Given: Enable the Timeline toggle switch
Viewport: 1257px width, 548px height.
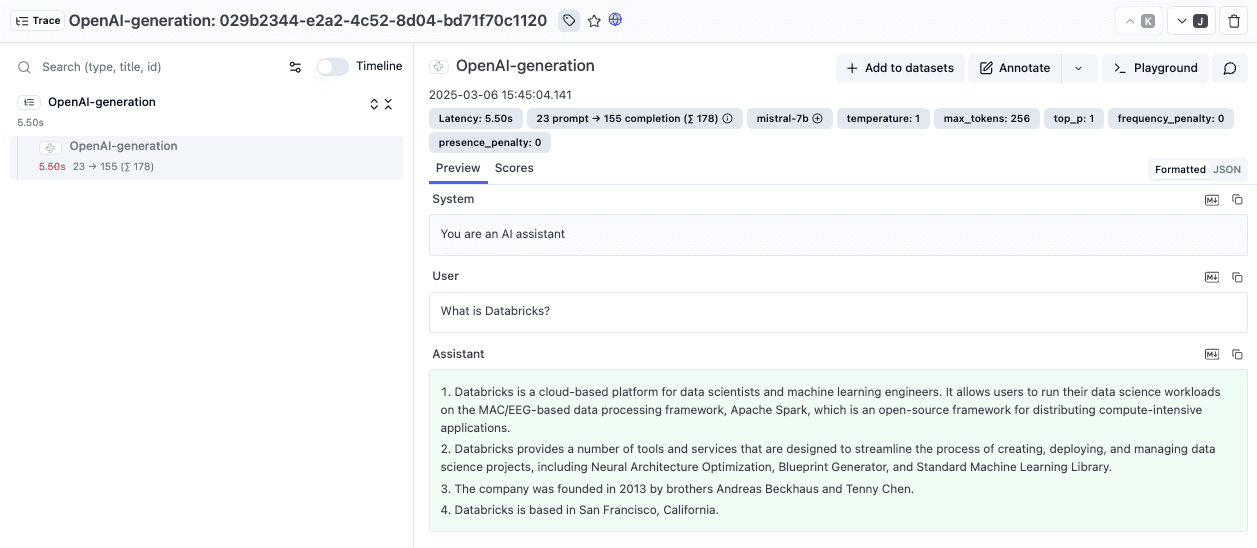Looking at the screenshot, I should click(332, 67).
